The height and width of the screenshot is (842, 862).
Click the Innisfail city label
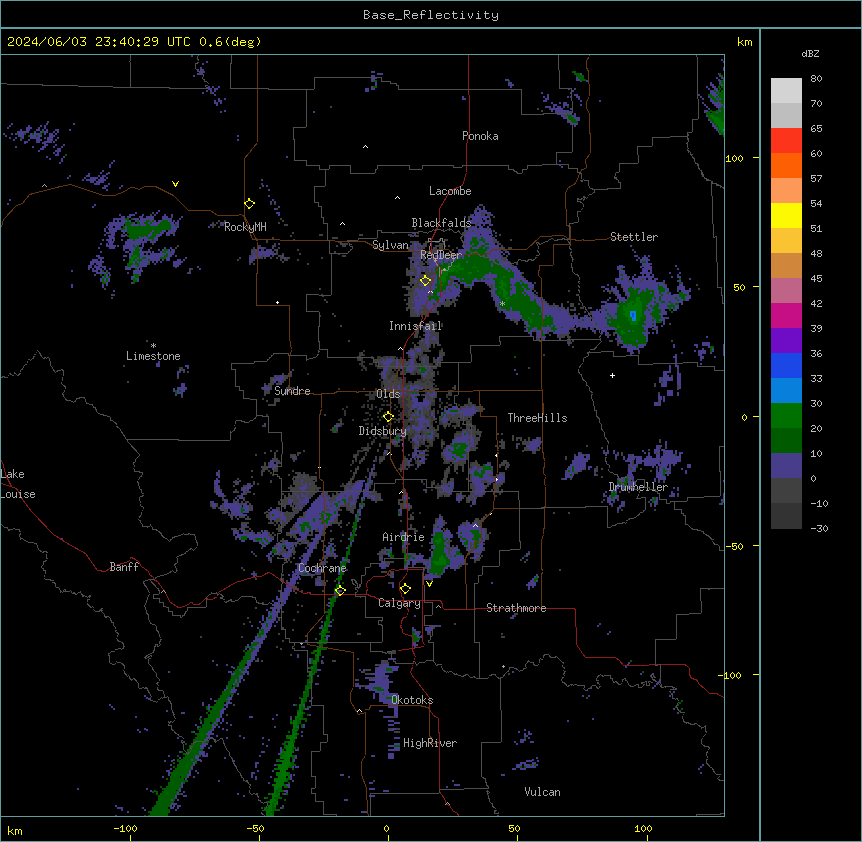point(415,326)
